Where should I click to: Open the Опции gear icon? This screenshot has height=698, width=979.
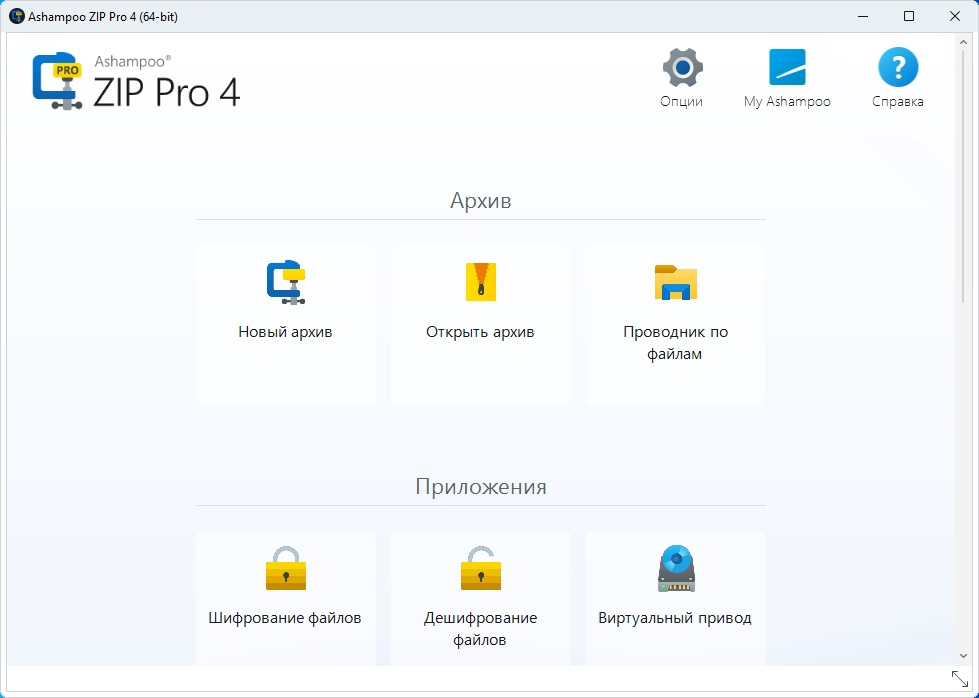coord(682,68)
